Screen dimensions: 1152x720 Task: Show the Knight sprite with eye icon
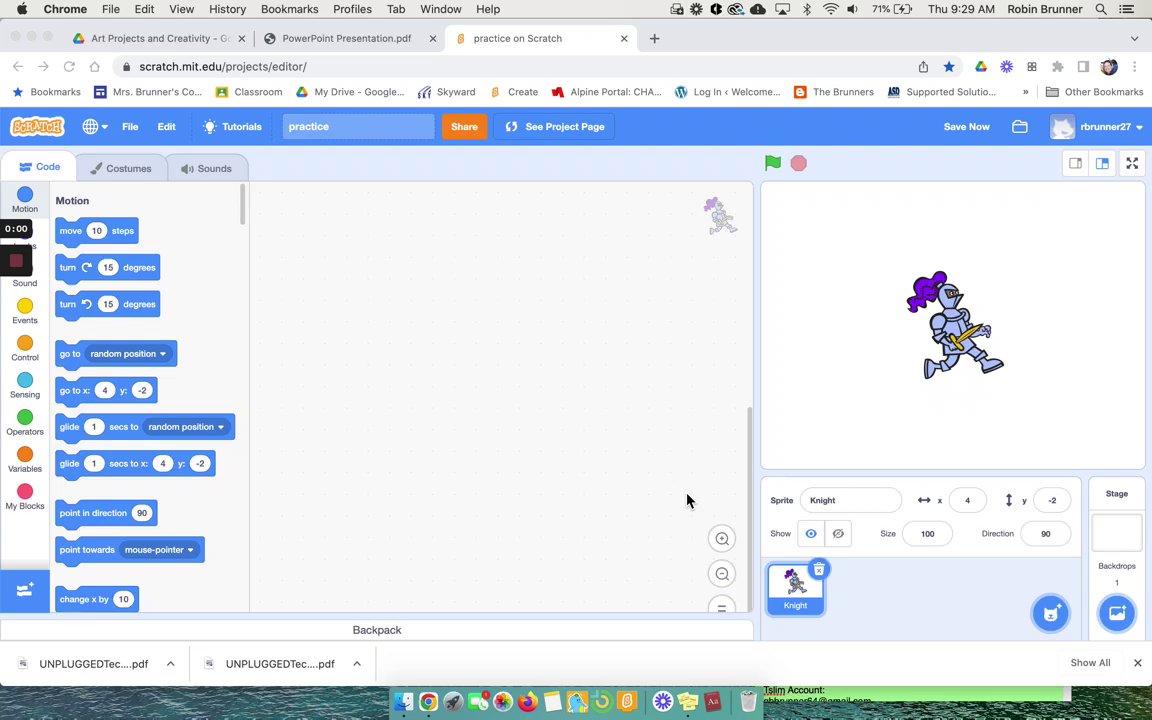click(x=811, y=533)
